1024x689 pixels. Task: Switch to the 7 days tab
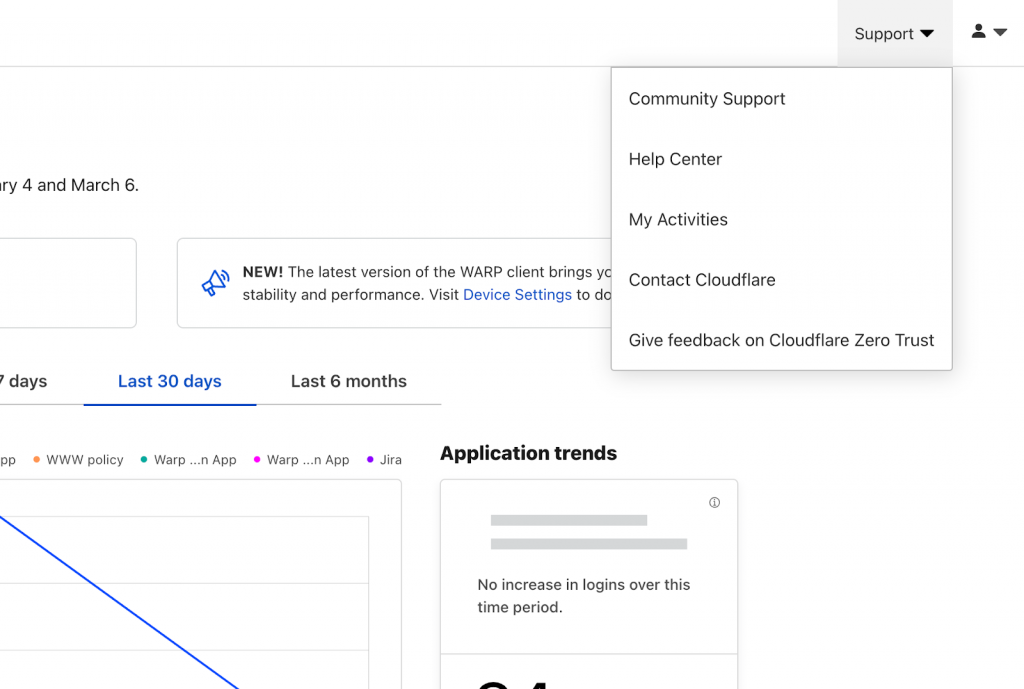(24, 381)
